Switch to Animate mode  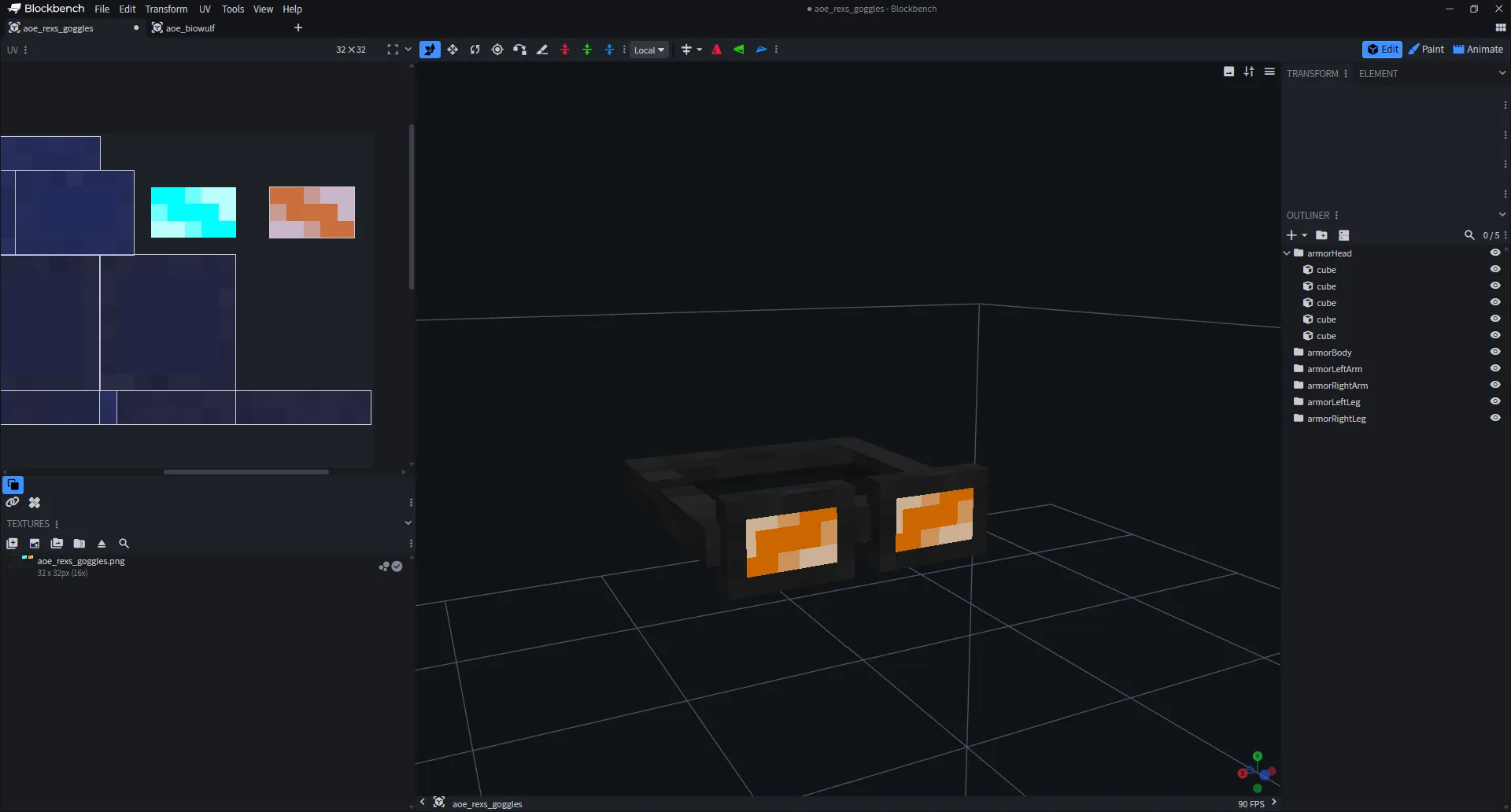click(x=1477, y=50)
